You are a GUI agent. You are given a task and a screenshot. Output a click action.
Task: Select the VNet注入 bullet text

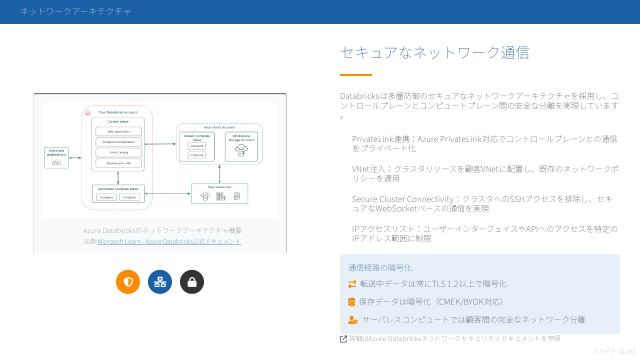tap(485, 173)
